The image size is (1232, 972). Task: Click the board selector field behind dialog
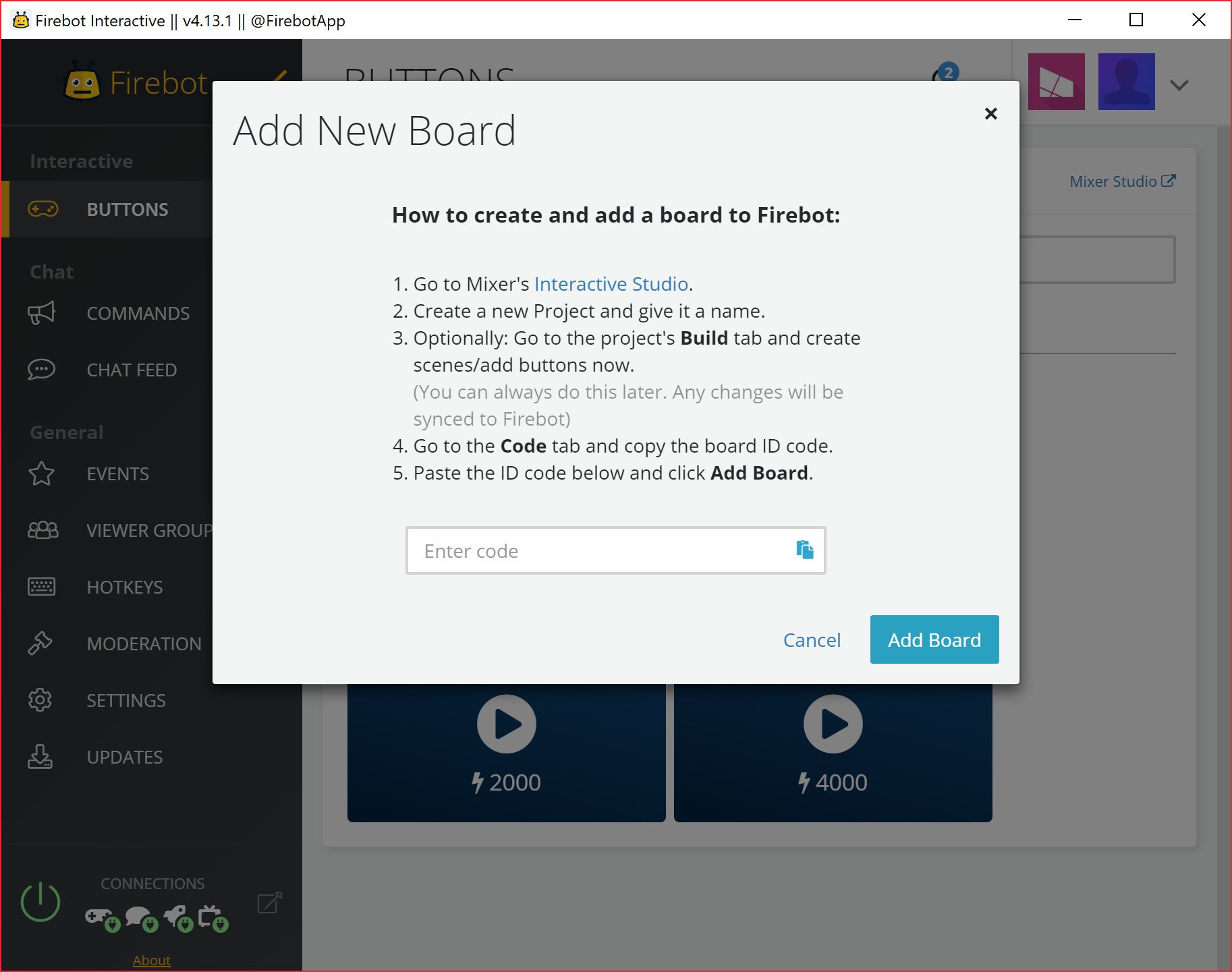click(x=1097, y=260)
